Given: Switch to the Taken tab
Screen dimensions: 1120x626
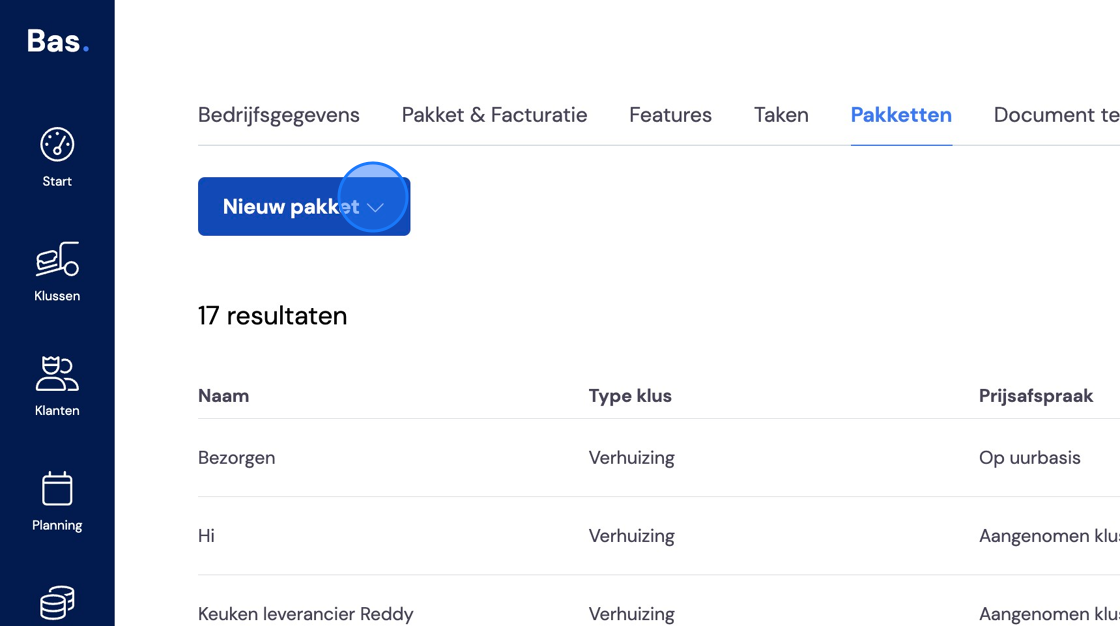Looking at the screenshot, I should tap(781, 115).
